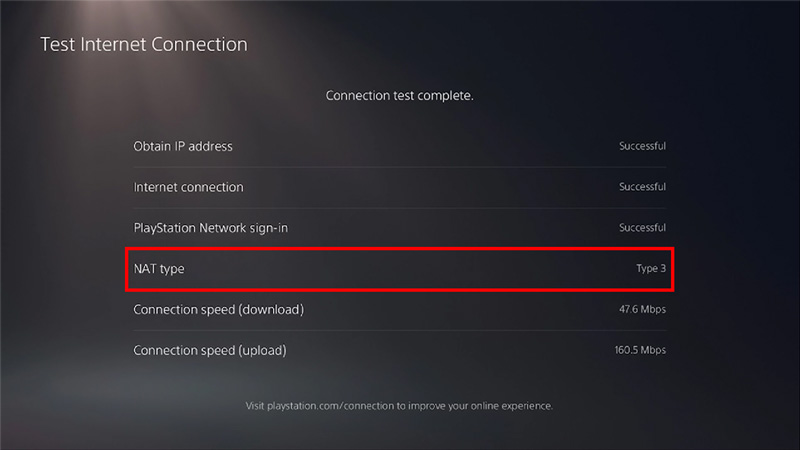Image resolution: width=800 pixels, height=450 pixels.
Task: Click the Type 3 NAT value
Action: 651,268
